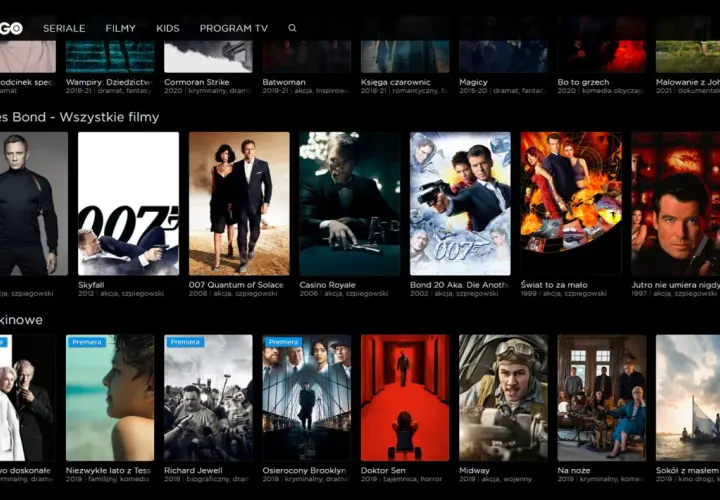Image resolution: width=720 pixels, height=500 pixels.
Task: Click the Skyfall title text
Action: 91,285
